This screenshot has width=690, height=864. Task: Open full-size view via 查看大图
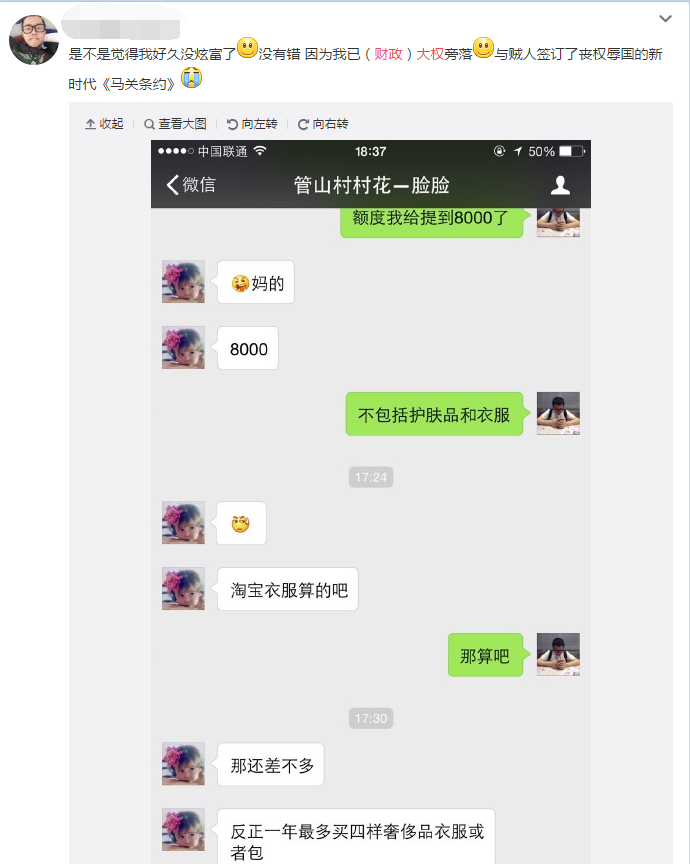(175, 124)
